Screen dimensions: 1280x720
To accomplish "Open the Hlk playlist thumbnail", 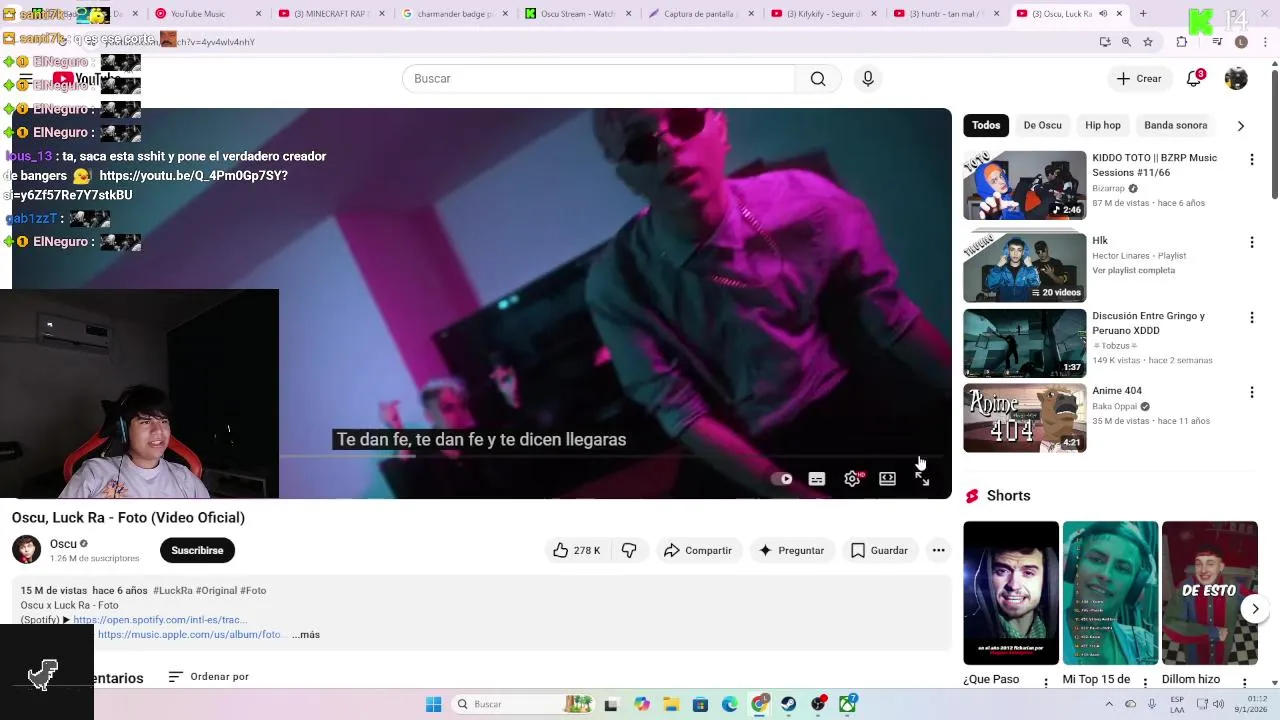I will point(1025,268).
